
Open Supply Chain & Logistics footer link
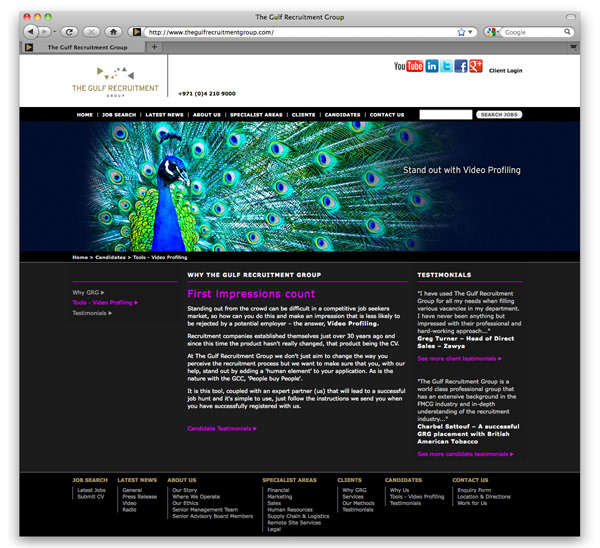coord(298,516)
